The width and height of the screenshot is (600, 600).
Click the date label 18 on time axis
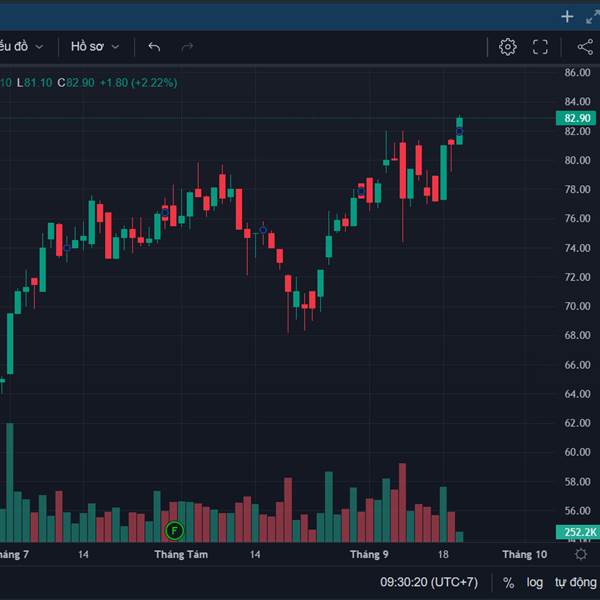[x=443, y=554]
